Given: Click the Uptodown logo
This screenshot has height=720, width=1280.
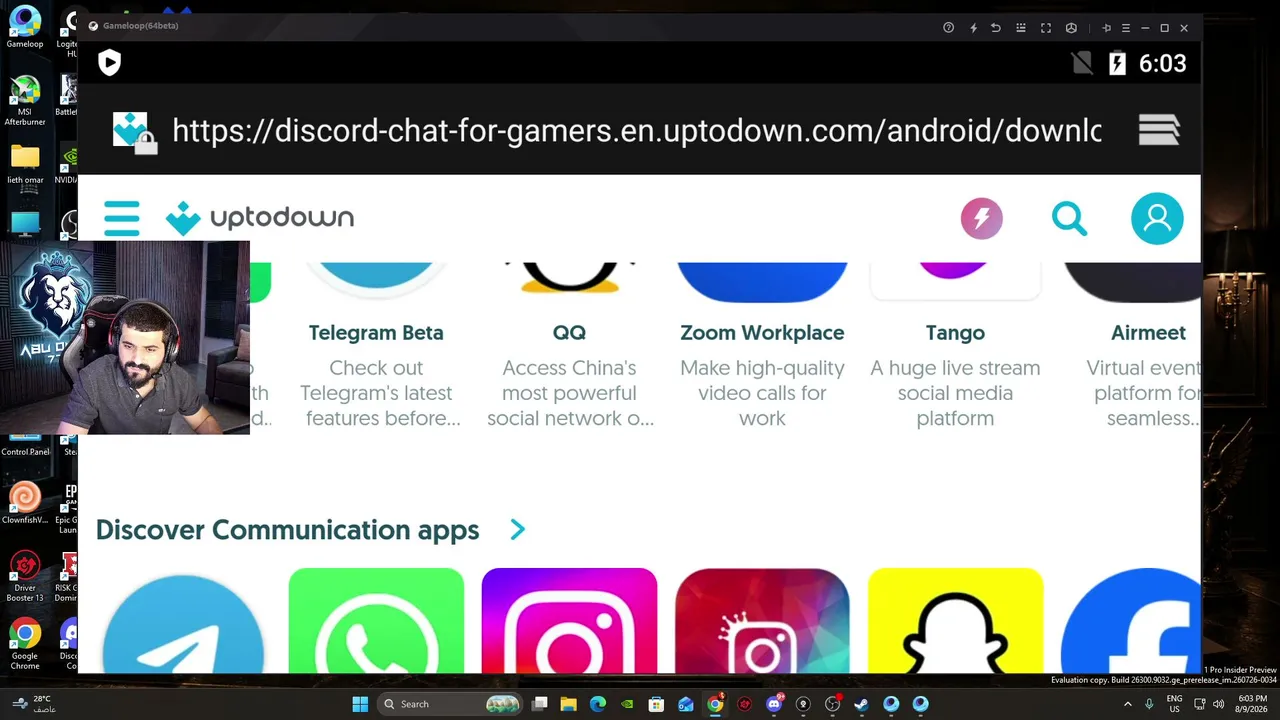Looking at the screenshot, I should 260,218.
